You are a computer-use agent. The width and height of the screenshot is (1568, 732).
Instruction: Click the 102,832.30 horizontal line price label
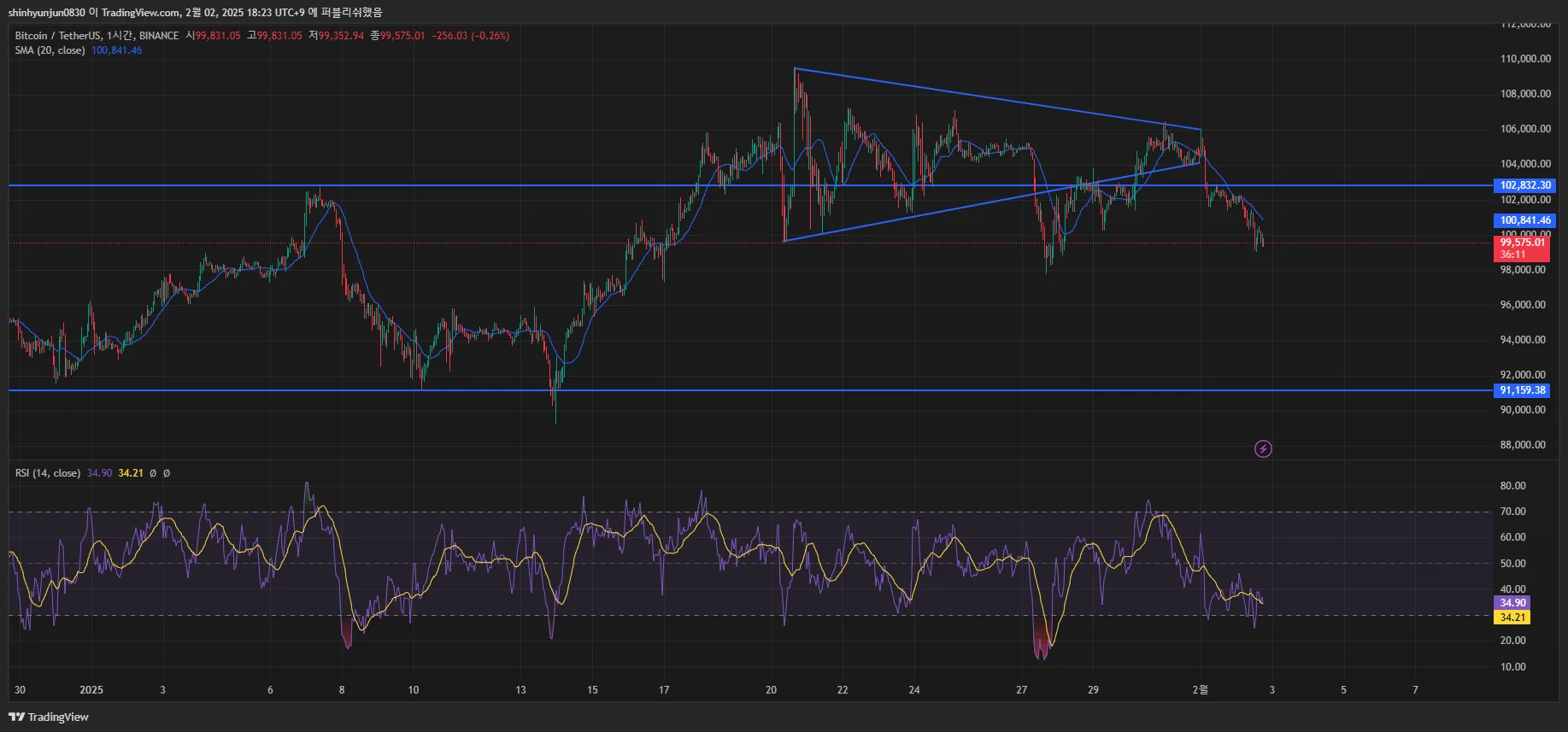coord(1525,185)
